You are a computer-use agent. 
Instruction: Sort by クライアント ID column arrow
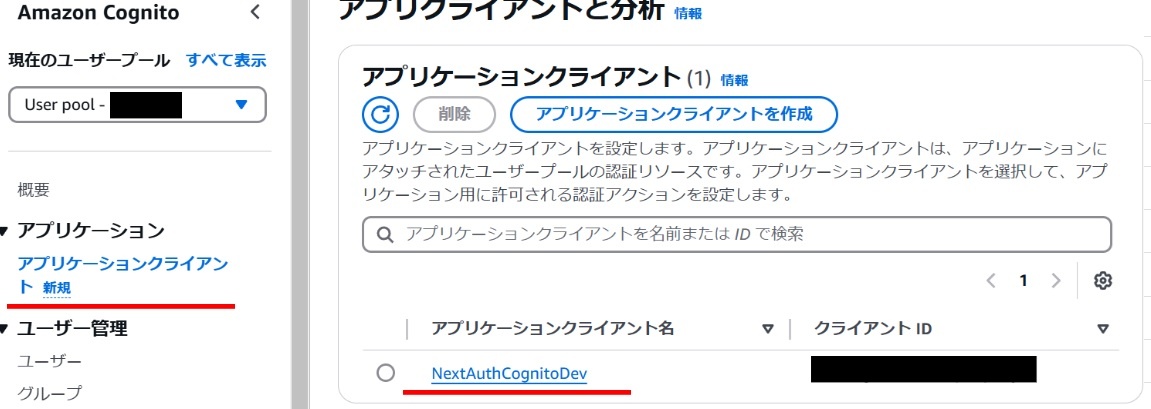click(1103, 329)
